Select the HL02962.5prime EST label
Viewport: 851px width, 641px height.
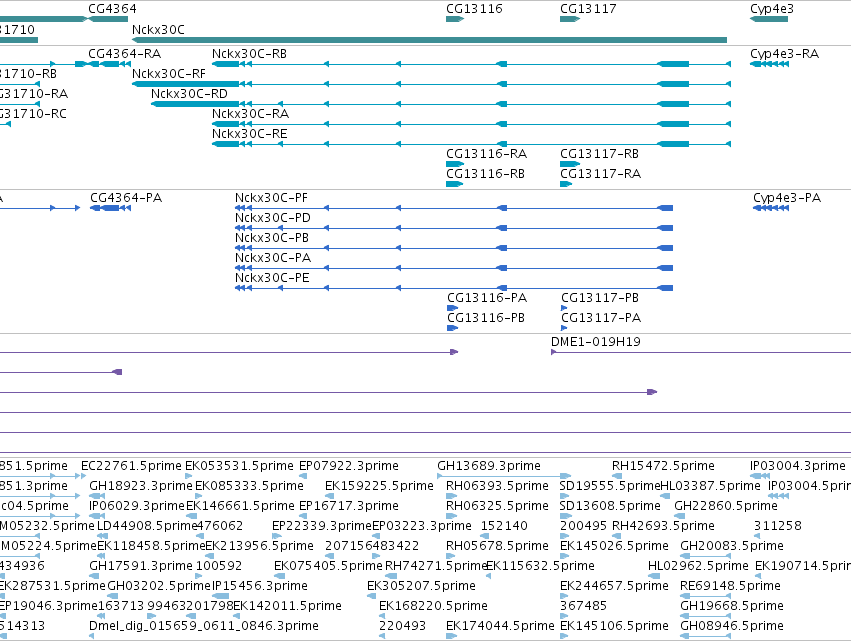(698, 566)
